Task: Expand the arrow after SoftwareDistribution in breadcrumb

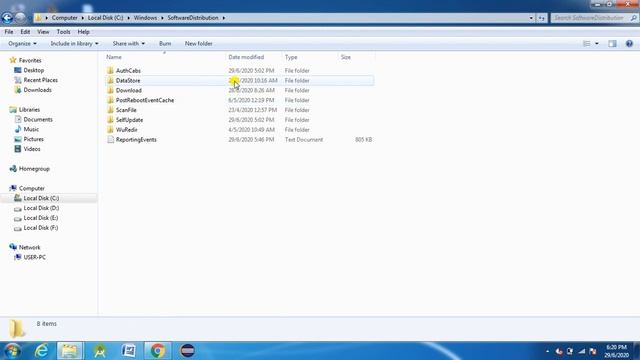Action: tap(224, 18)
